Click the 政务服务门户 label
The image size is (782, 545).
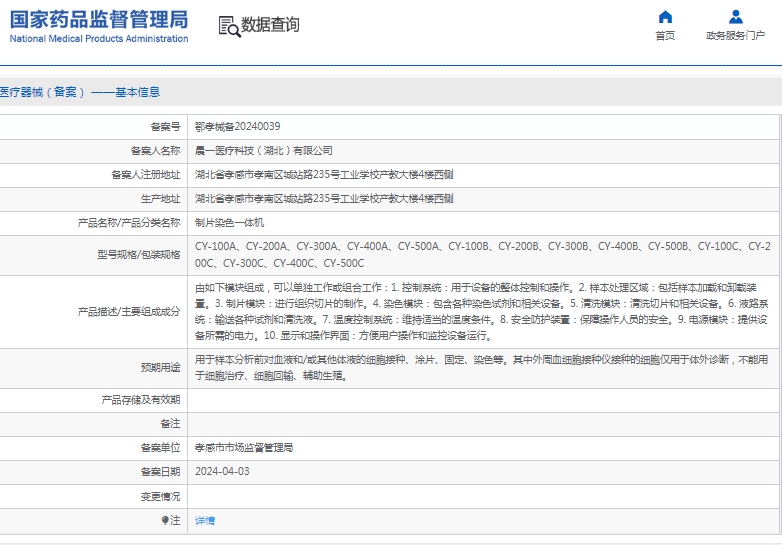coord(736,35)
